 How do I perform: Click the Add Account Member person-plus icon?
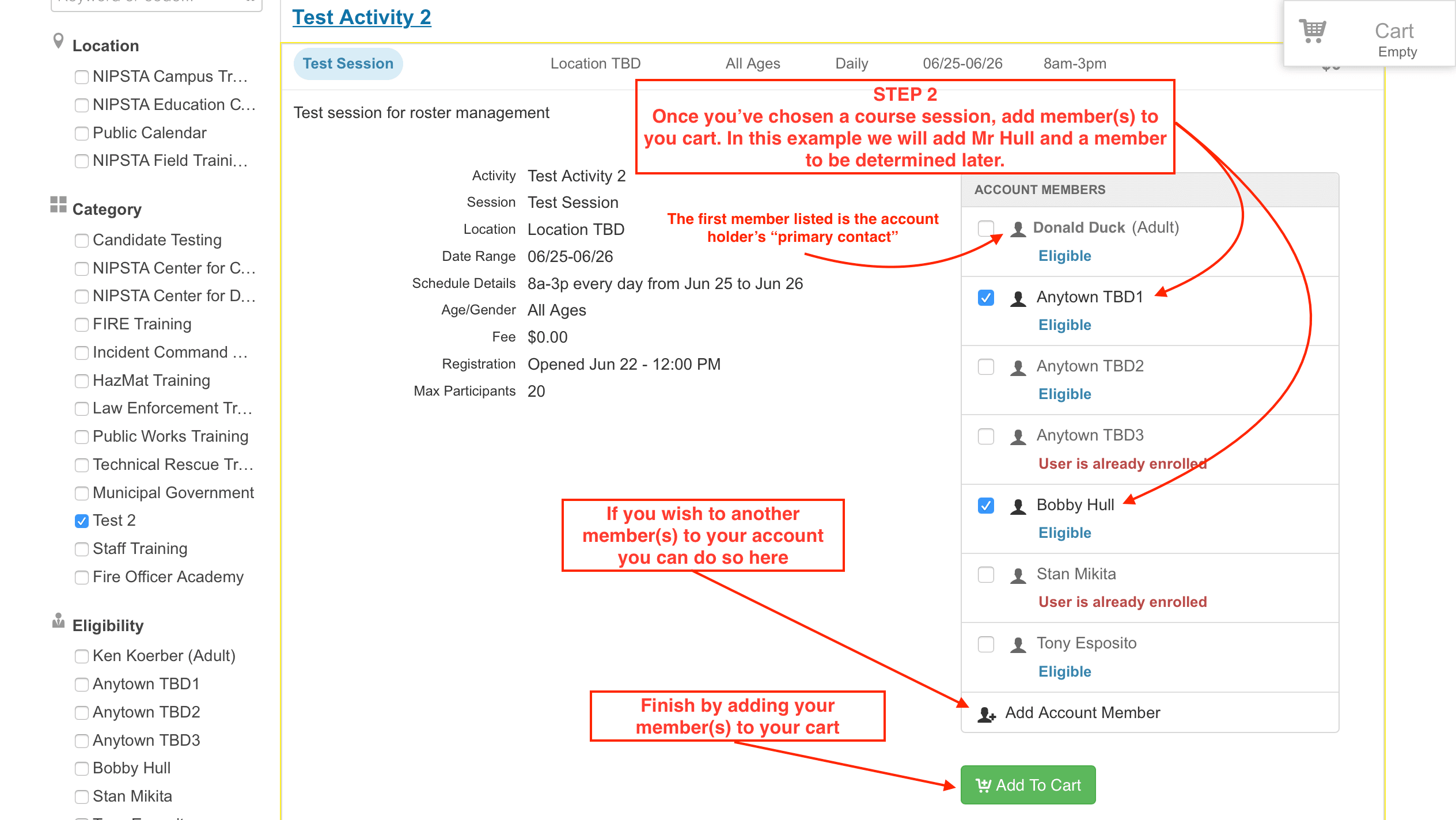tap(987, 714)
